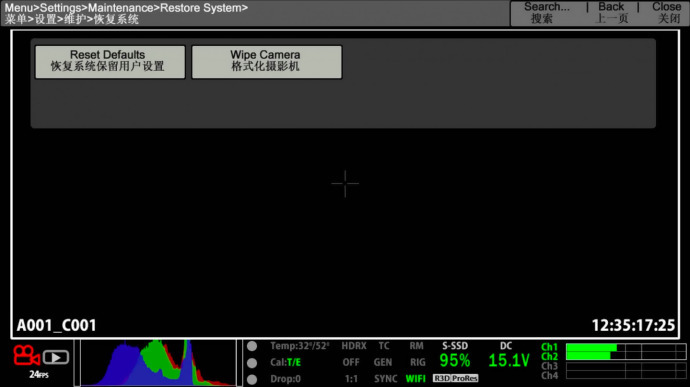Viewport: 690px width, 387px height.
Task: Open playback mode with the play icon
Action: tap(56, 357)
